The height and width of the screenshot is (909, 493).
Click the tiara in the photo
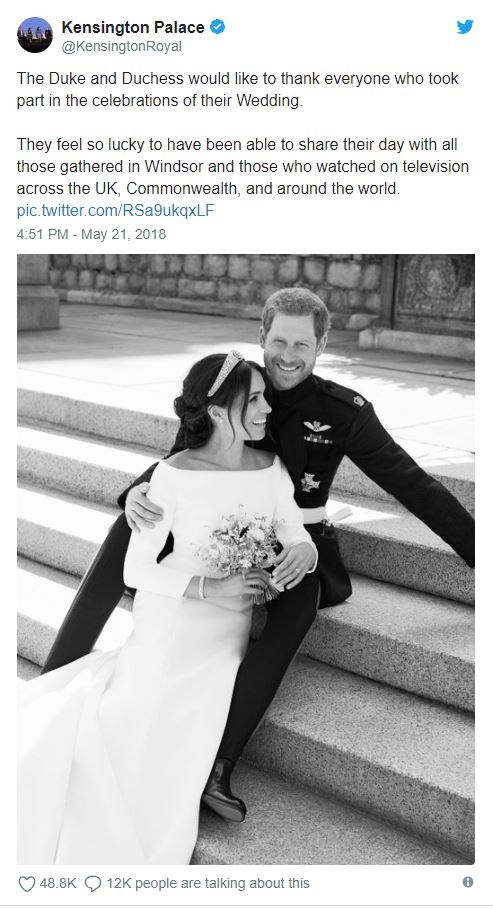(x=226, y=373)
